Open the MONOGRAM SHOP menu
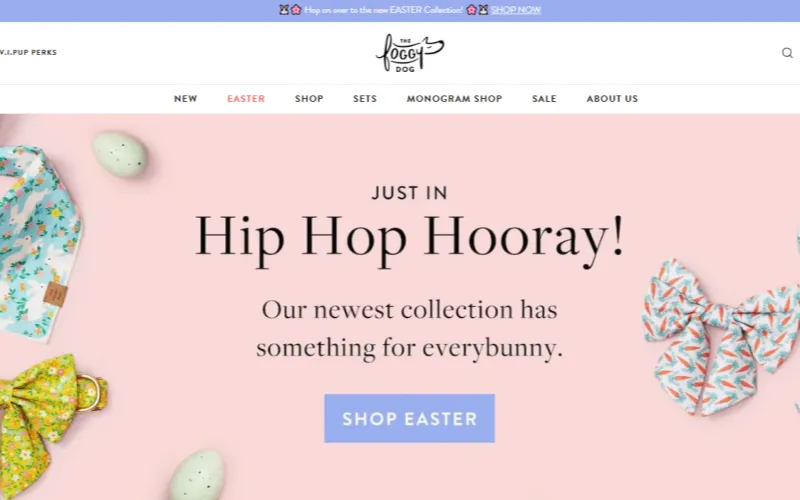The height and width of the screenshot is (500, 800). tap(454, 98)
